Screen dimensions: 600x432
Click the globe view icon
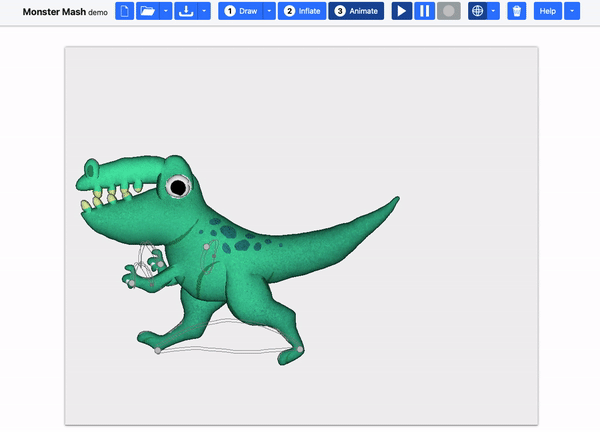(477, 11)
